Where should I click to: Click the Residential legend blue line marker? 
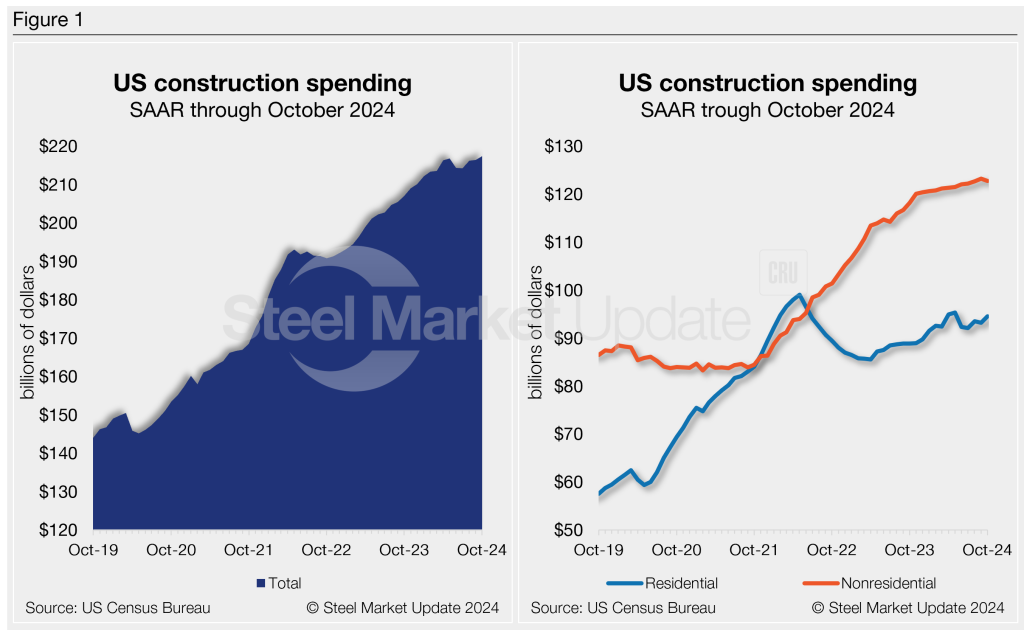[x=621, y=583]
